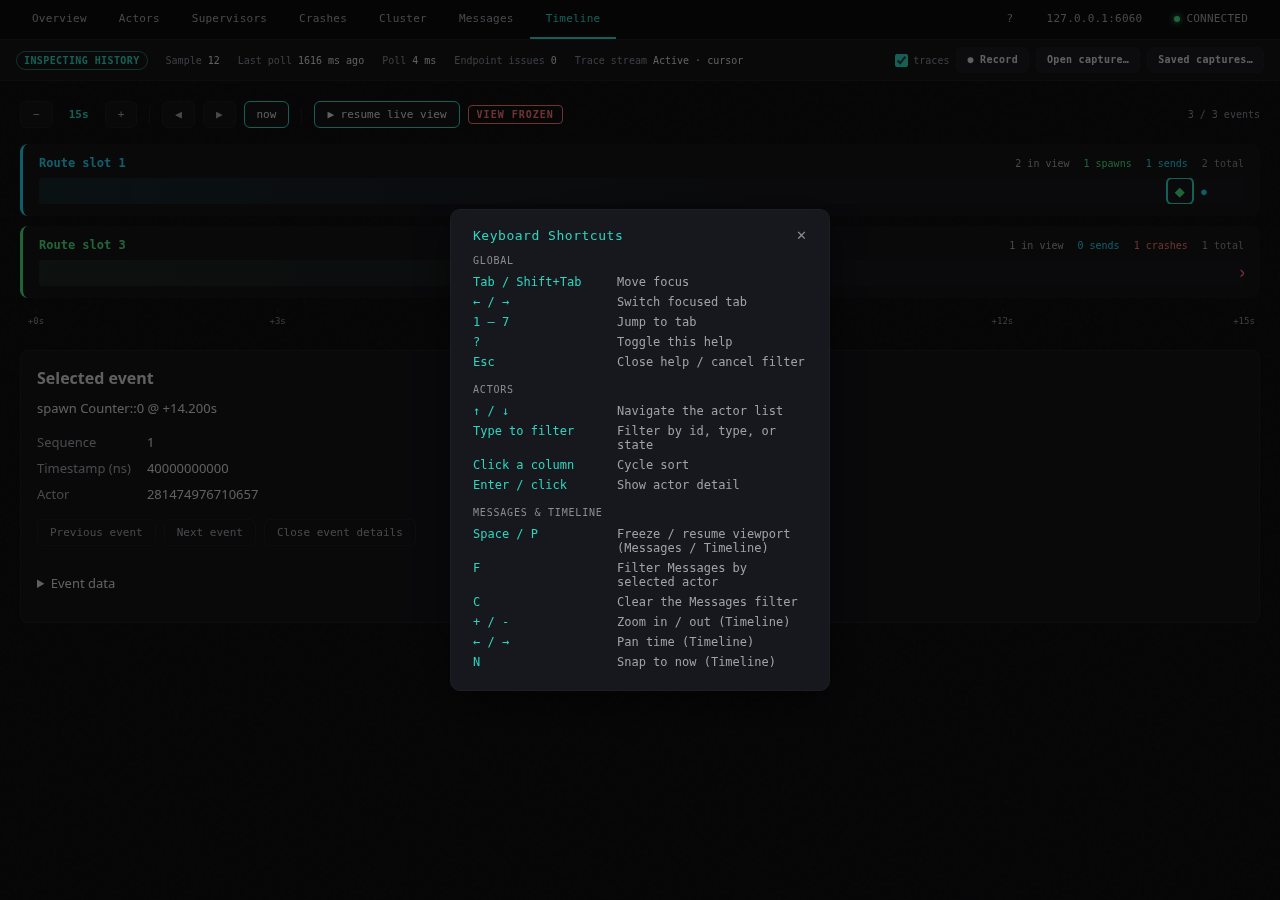Select the send dot marker in Route slot 1
Image resolution: width=1280 pixels, height=900 pixels.
tap(1203, 192)
